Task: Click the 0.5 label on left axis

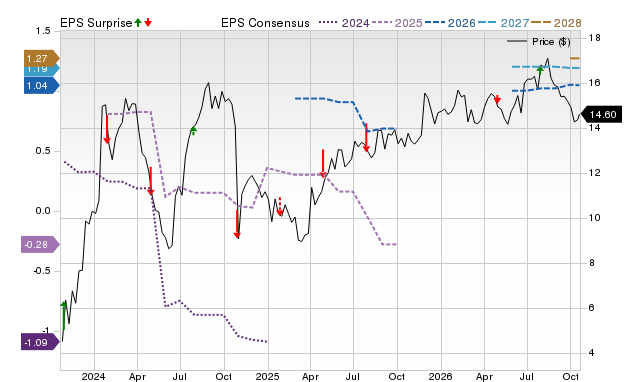Action: click(43, 151)
